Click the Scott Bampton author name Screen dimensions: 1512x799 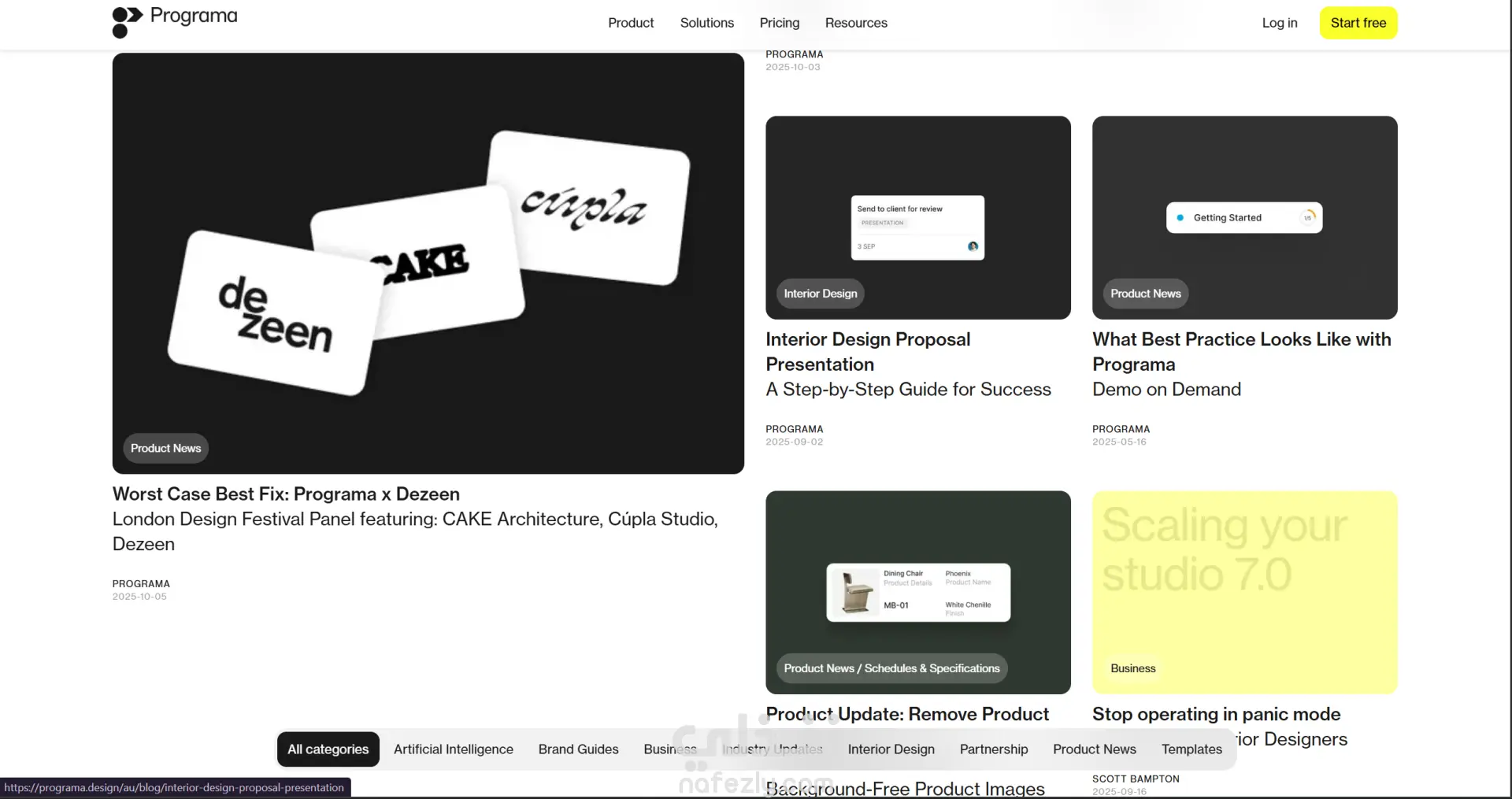pos(1136,779)
